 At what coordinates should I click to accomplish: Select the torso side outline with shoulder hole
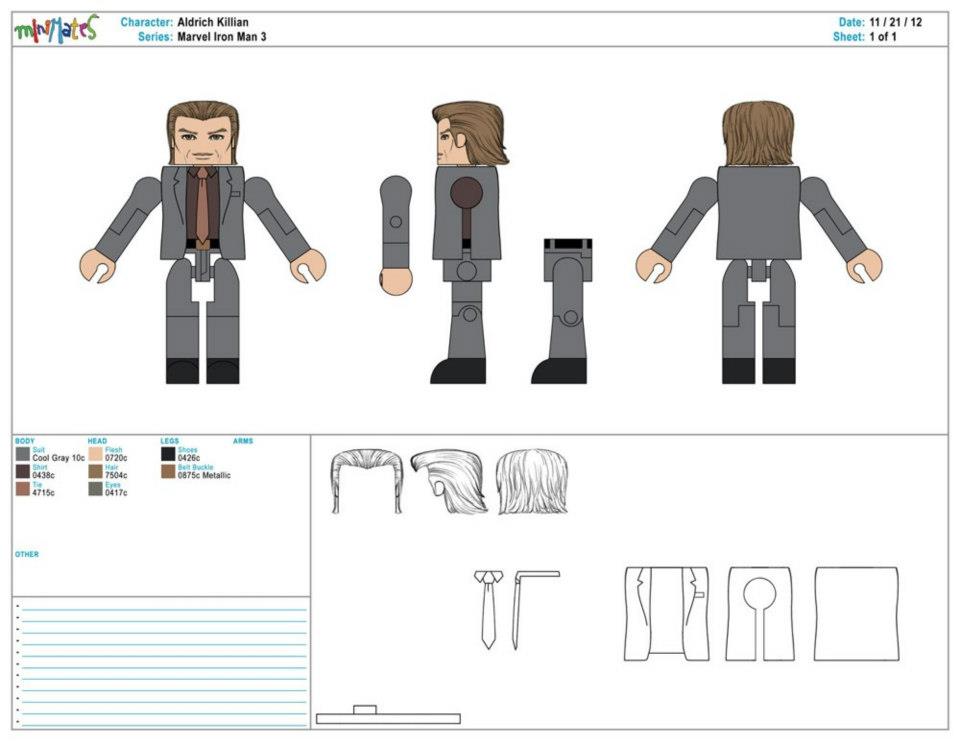(760, 614)
